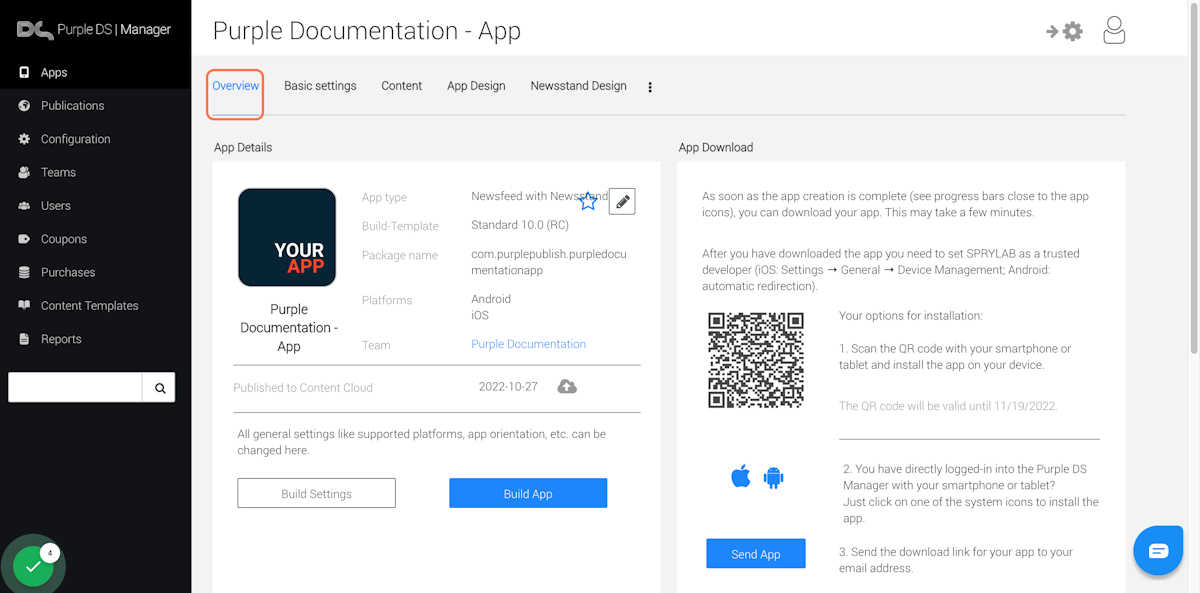Click the QR code image
The image size is (1200, 593).
pos(756,360)
